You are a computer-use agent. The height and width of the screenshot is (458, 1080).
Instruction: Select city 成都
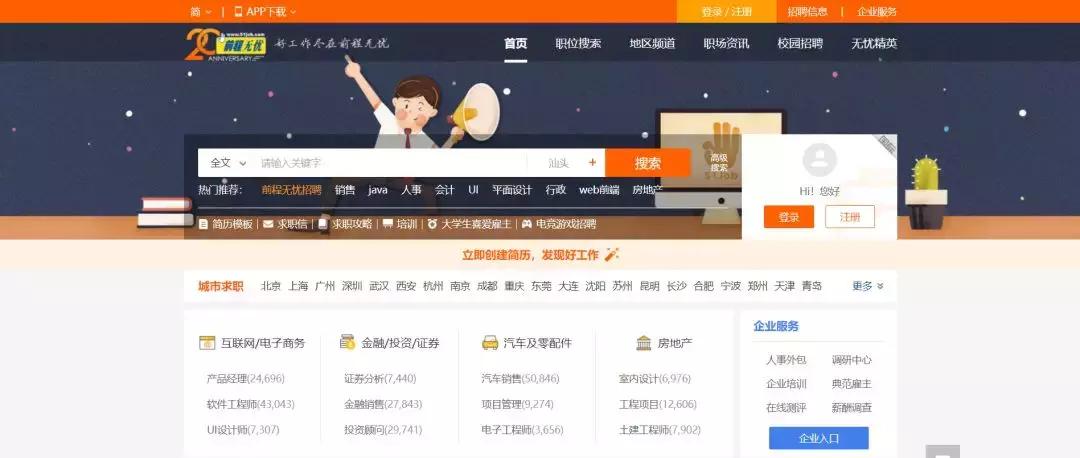487,286
